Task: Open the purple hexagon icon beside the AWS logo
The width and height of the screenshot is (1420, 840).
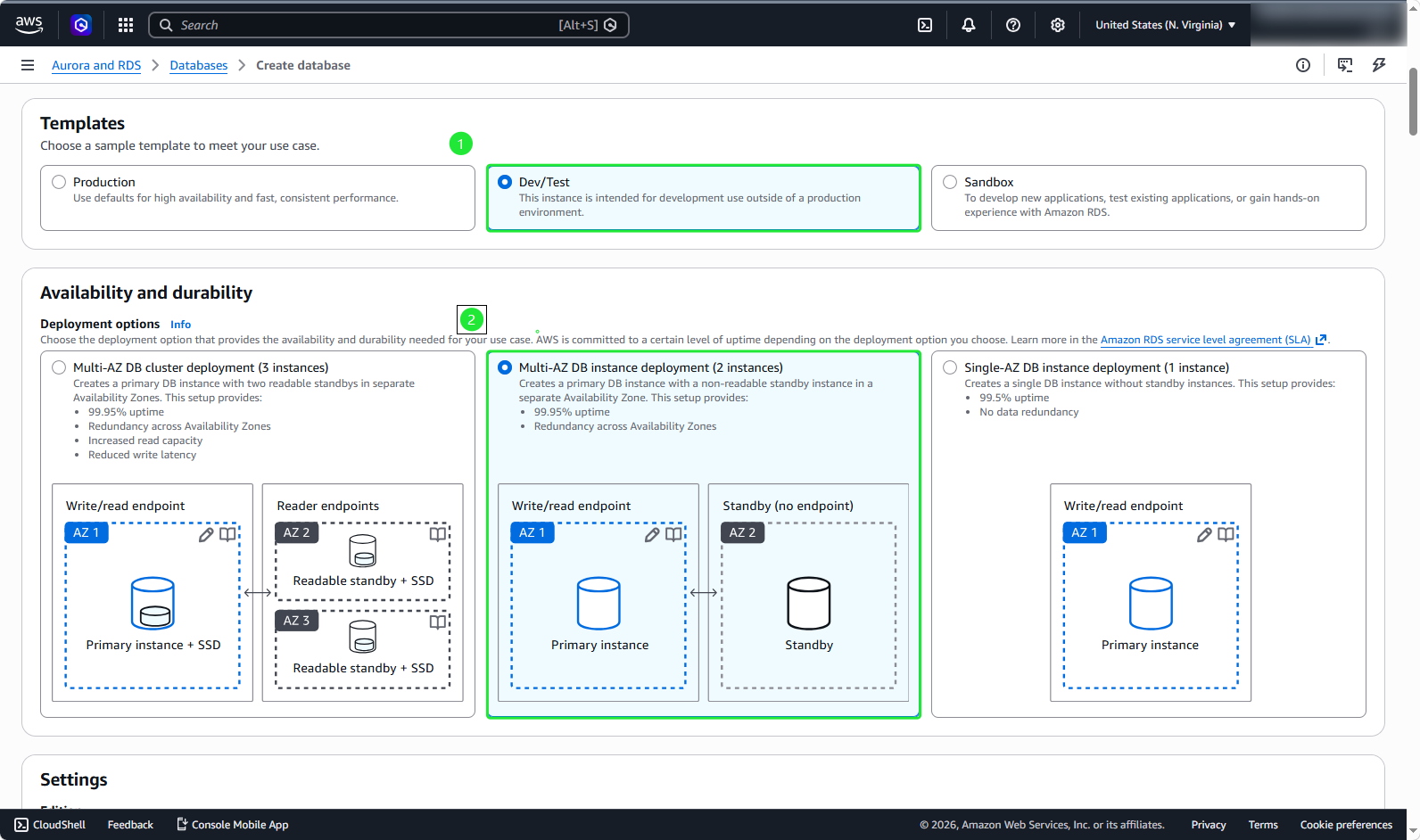Action: point(81,25)
